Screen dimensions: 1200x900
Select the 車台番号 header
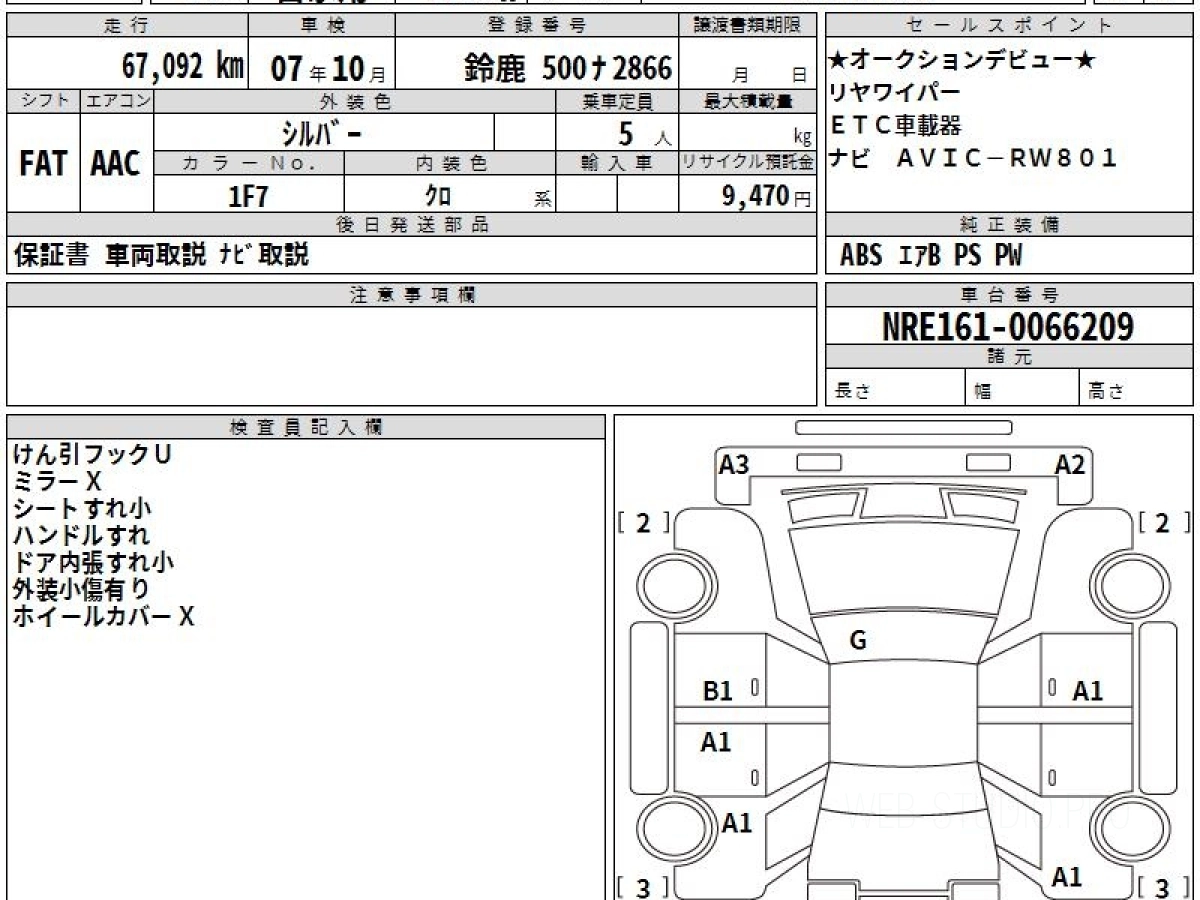(x=1009, y=295)
